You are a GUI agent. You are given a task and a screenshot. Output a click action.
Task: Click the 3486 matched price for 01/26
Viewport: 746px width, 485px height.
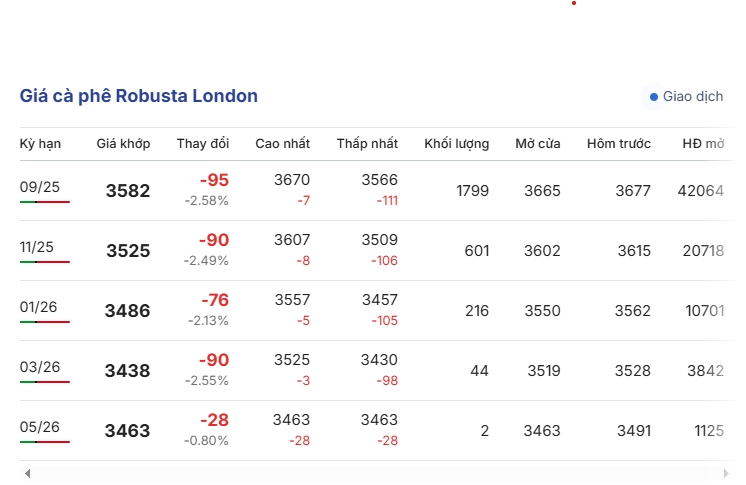point(128,310)
